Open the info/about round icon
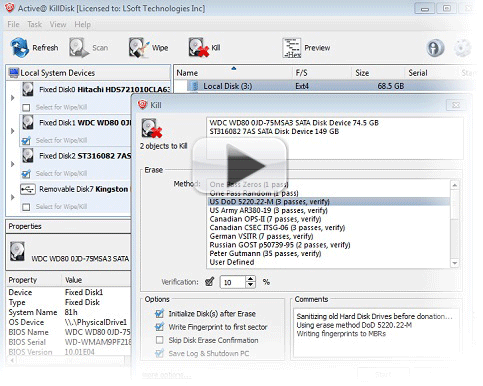483x386 pixels. pyautogui.click(x=435, y=48)
